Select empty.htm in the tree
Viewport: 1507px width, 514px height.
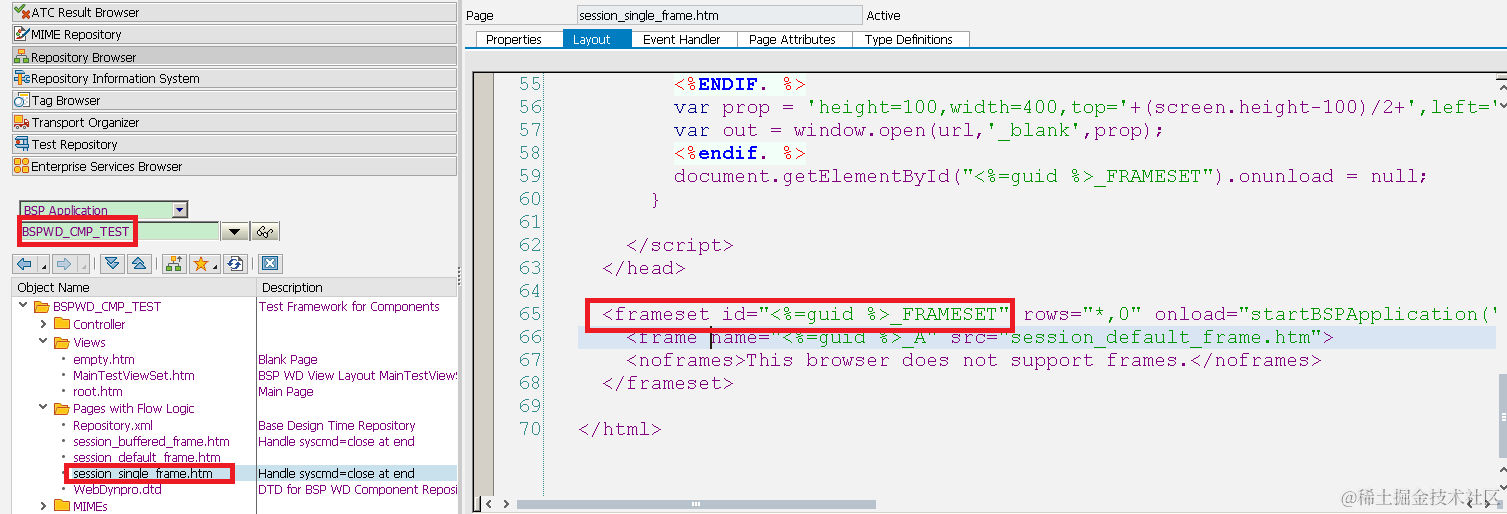103,359
